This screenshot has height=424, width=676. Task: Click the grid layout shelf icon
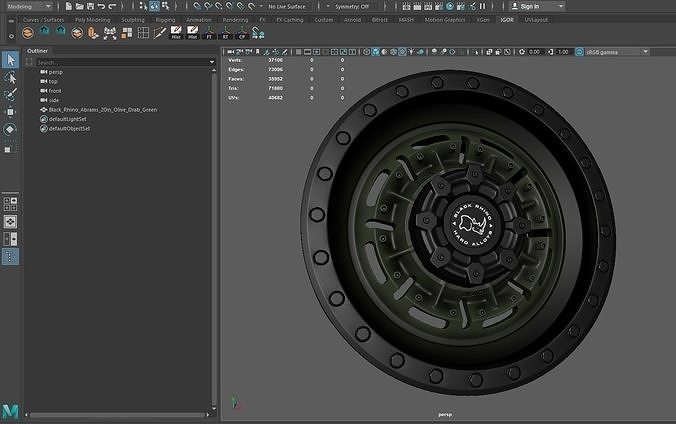tap(143, 33)
